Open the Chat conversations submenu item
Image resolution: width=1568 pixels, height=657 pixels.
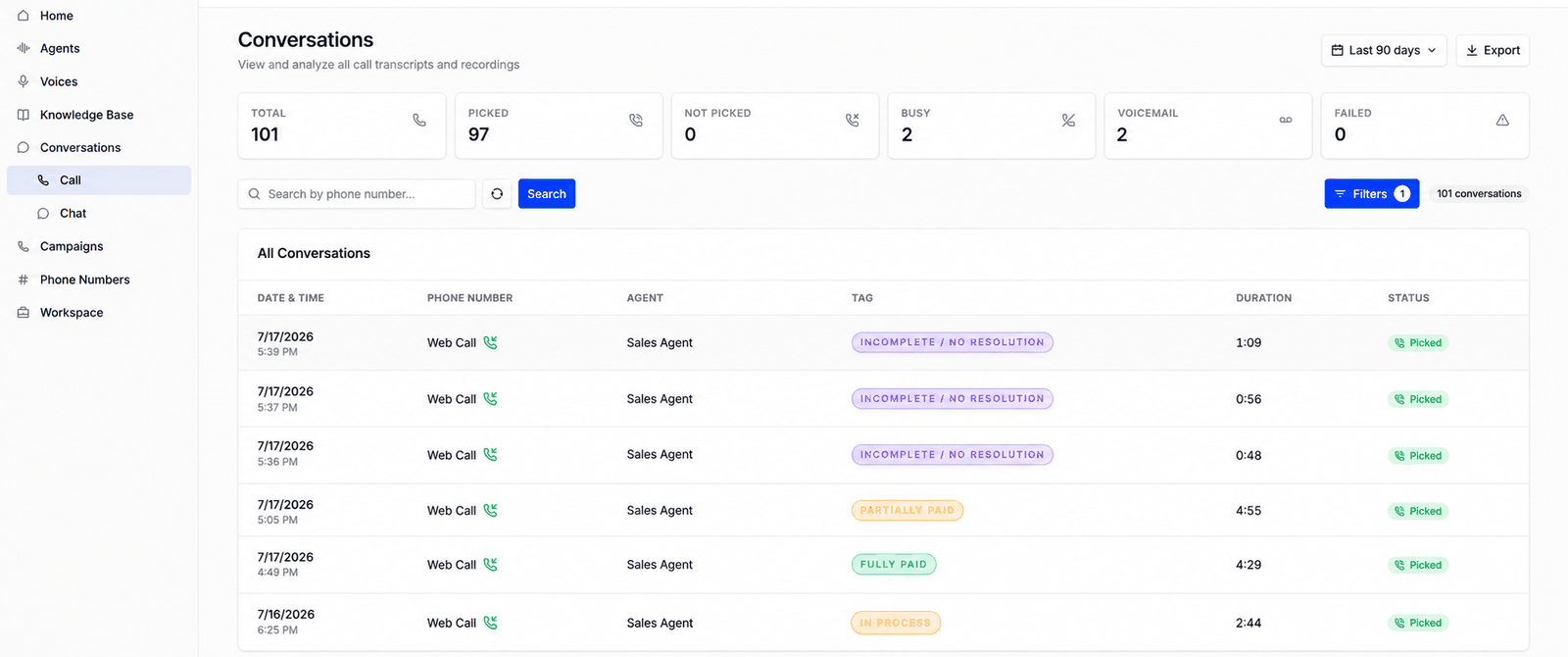coord(99,213)
